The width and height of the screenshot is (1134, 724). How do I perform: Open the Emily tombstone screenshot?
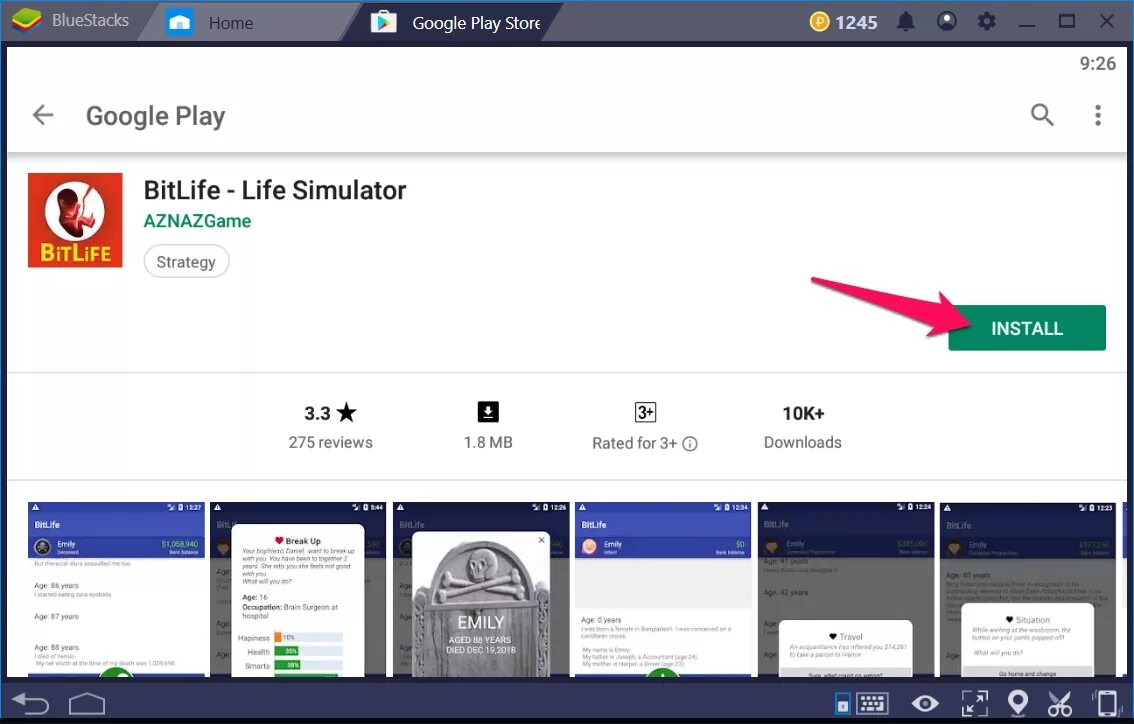click(481, 589)
